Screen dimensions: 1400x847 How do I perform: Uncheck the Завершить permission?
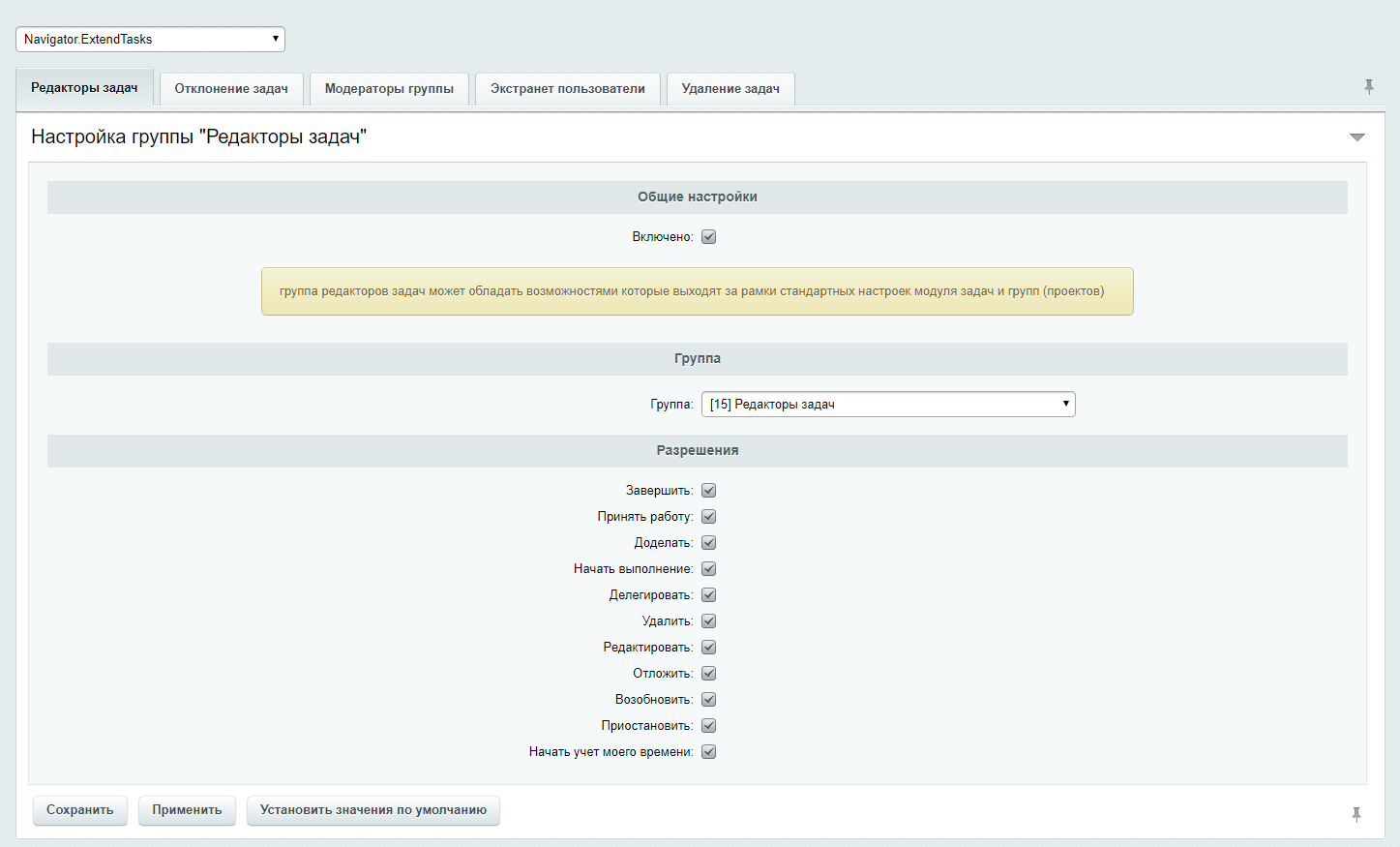tap(708, 491)
